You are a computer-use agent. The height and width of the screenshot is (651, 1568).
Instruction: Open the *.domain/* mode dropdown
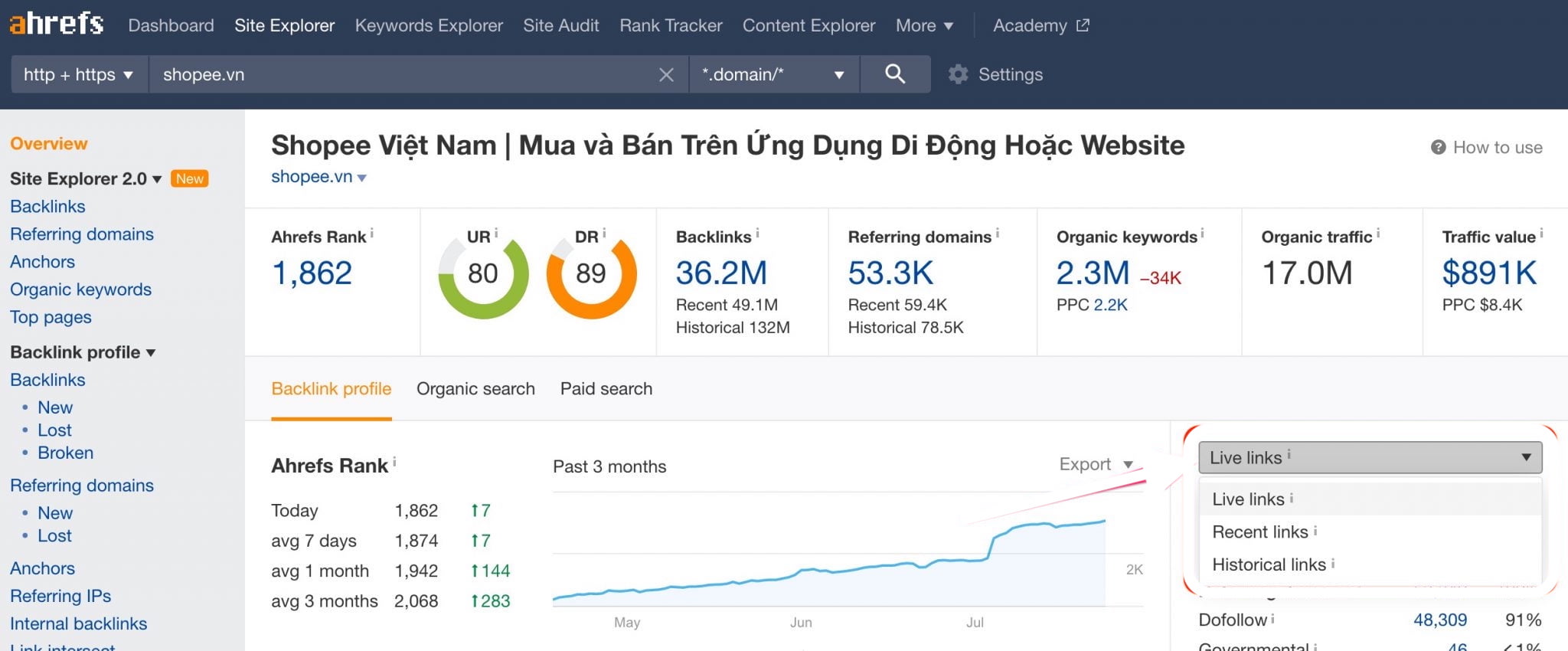[774, 74]
